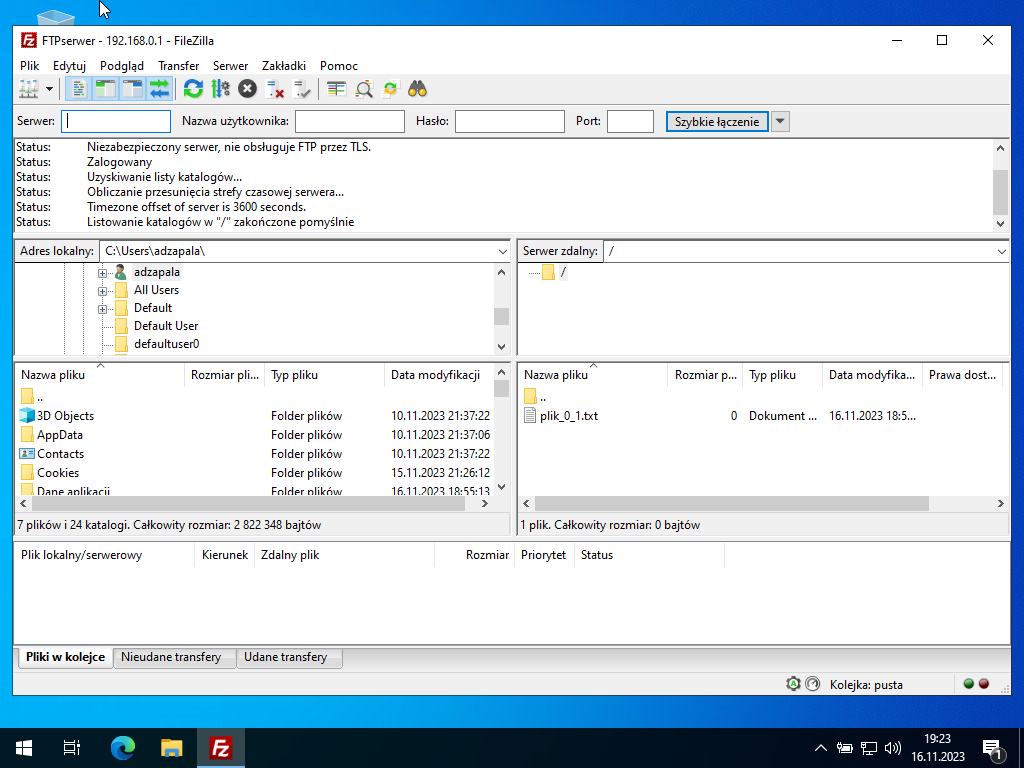The width and height of the screenshot is (1024, 768).
Task: Open File Explorer from taskbar
Action: click(172, 748)
